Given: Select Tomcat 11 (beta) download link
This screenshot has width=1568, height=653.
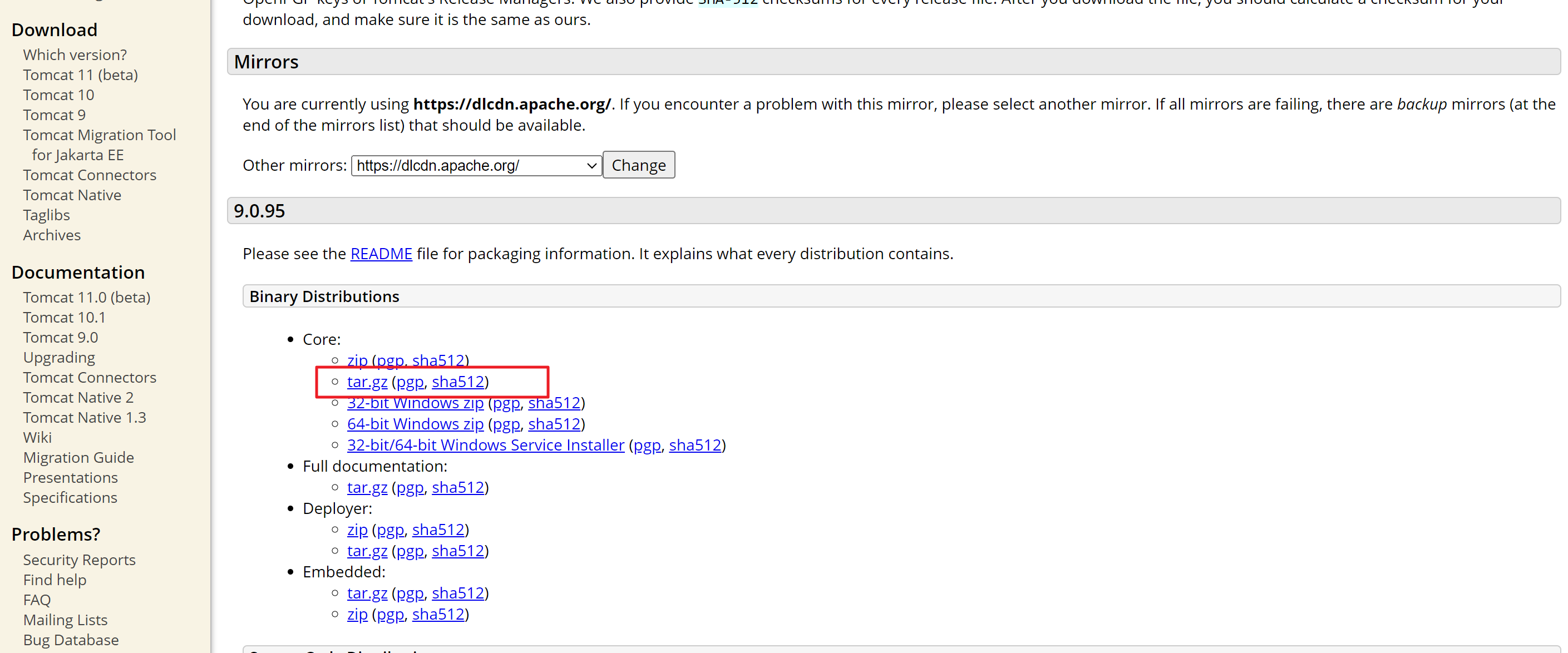Looking at the screenshot, I should pyautogui.click(x=80, y=75).
